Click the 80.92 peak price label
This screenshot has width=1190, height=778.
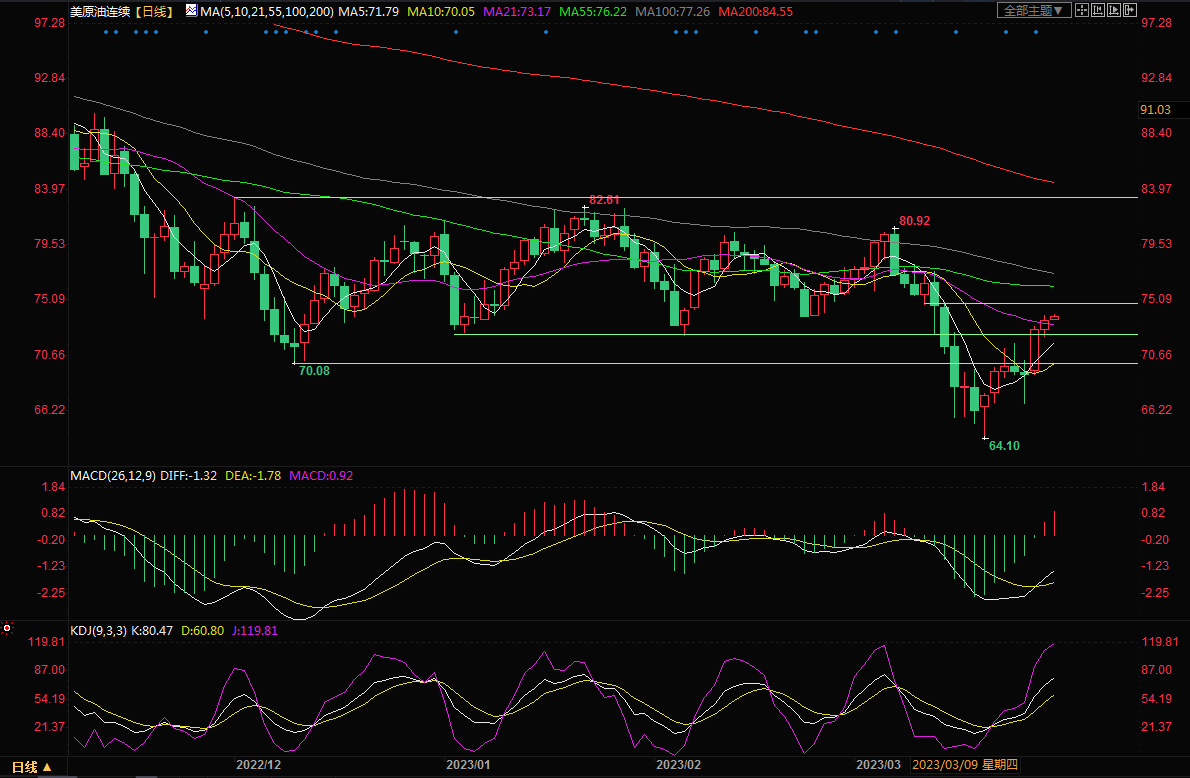914,220
